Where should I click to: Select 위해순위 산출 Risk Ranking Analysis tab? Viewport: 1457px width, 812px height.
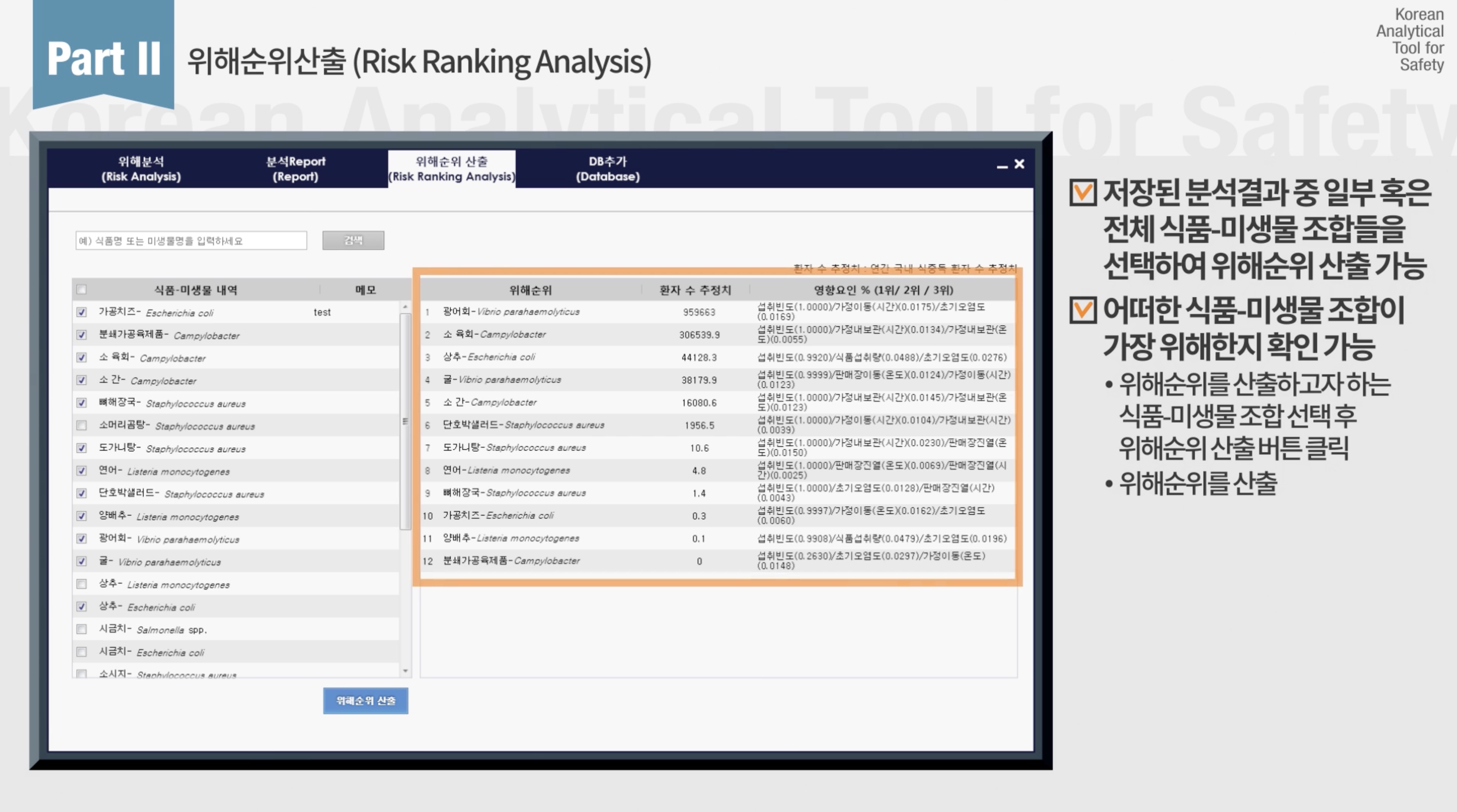pyautogui.click(x=452, y=168)
